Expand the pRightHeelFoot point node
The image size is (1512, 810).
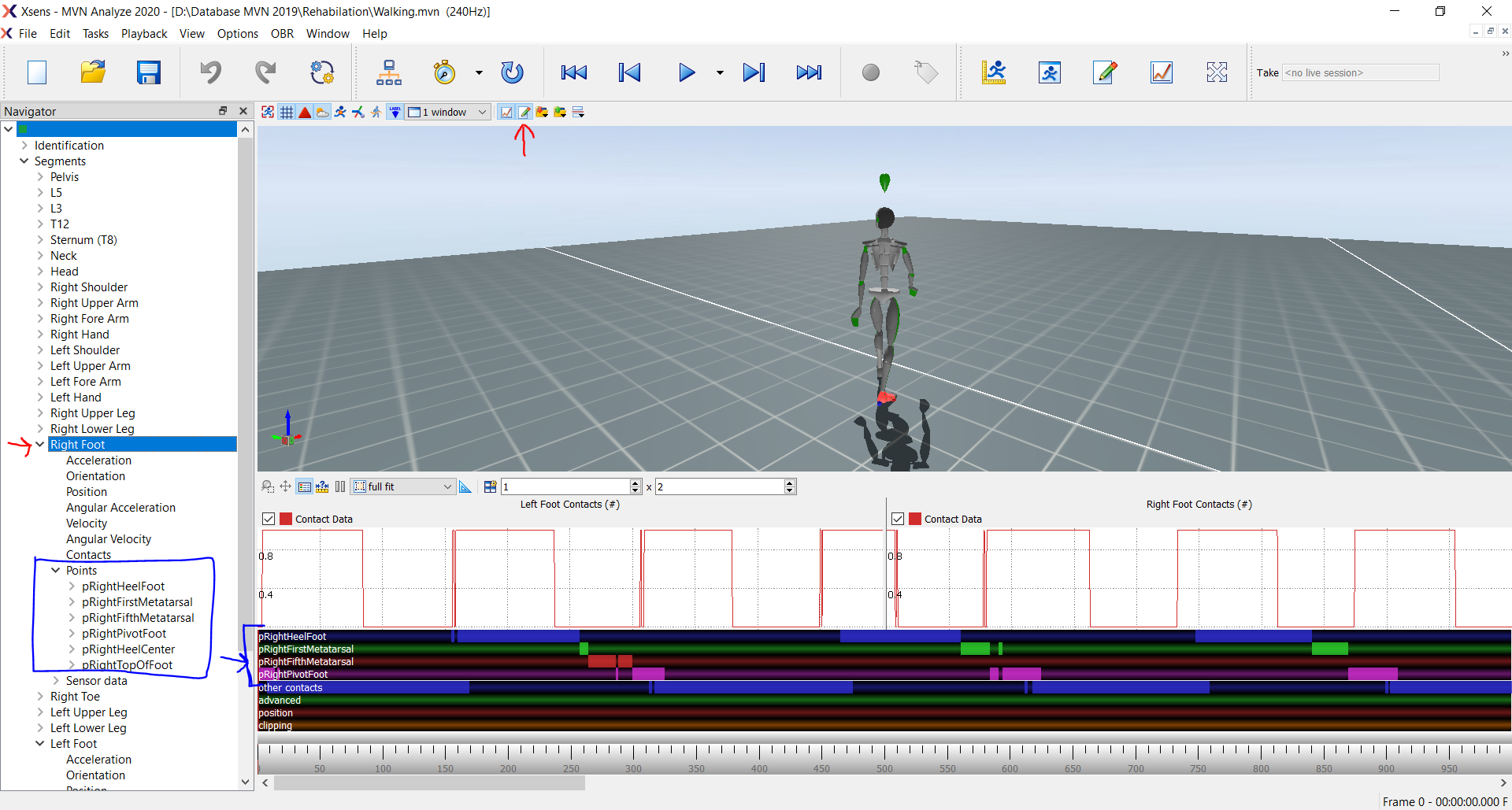(x=72, y=586)
